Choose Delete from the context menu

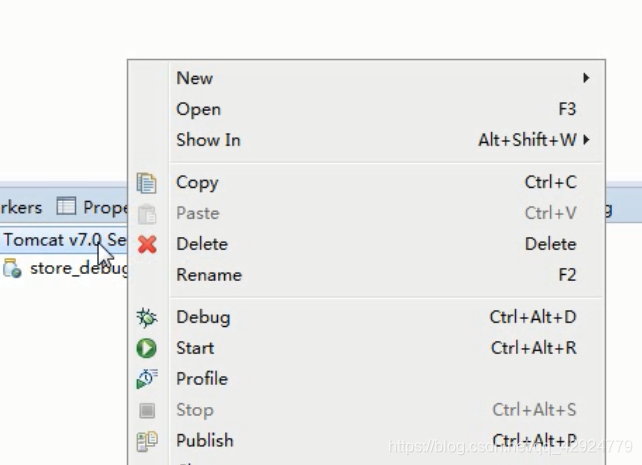(366, 244)
